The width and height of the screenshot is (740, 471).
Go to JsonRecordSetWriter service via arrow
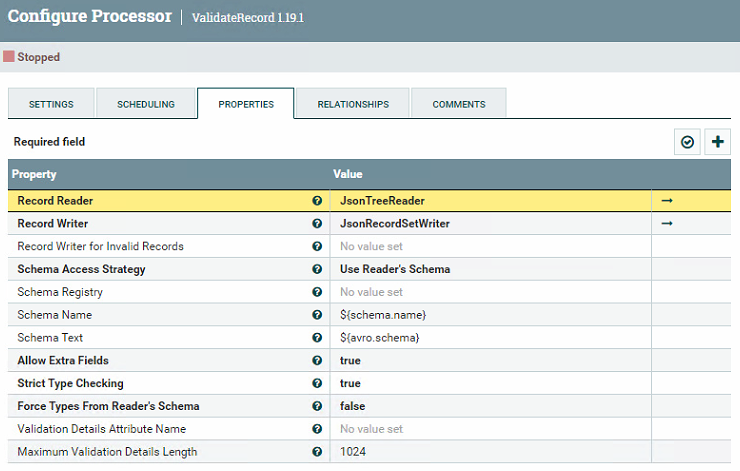(667, 224)
